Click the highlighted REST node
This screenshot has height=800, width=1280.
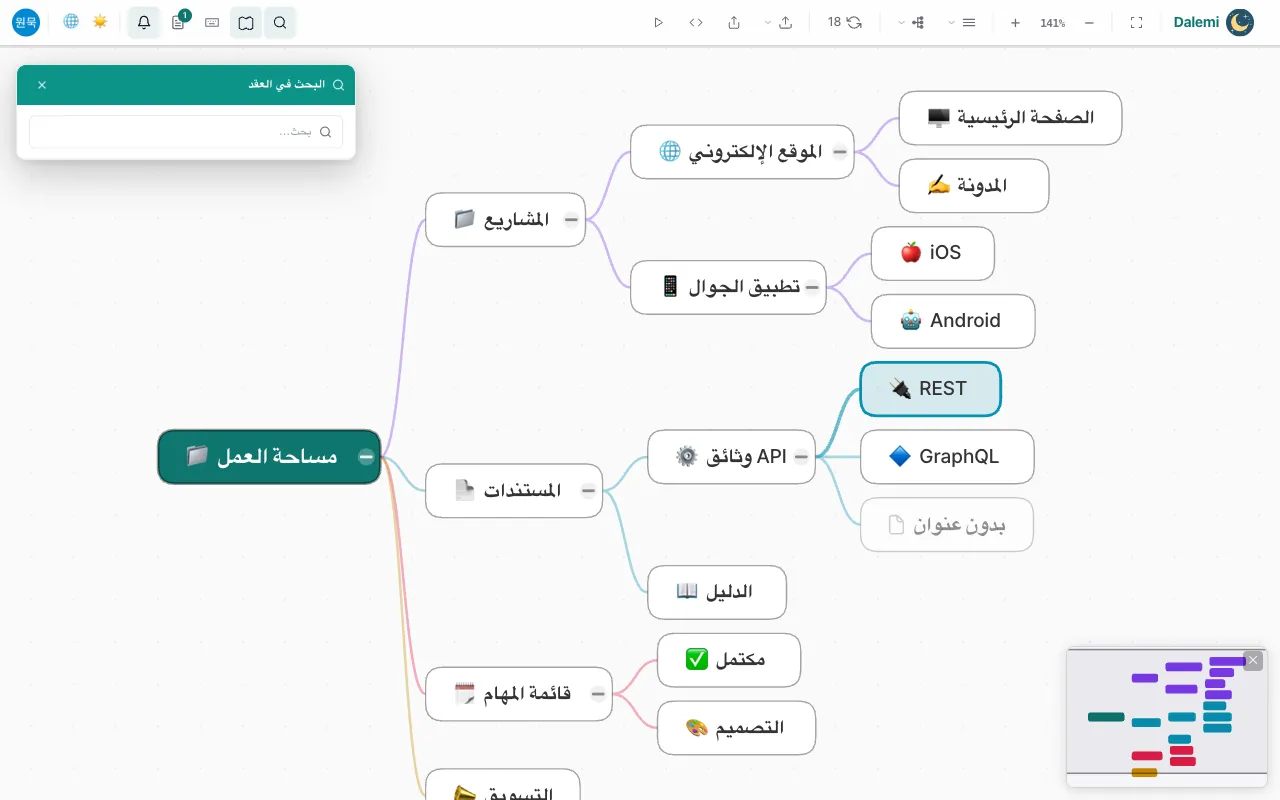[930, 389]
